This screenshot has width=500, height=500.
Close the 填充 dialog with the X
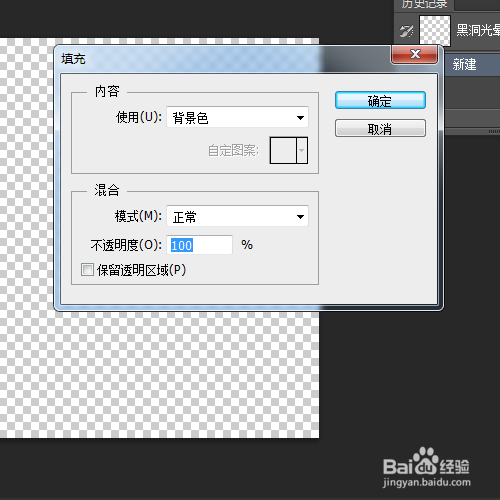pyautogui.click(x=414, y=54)
